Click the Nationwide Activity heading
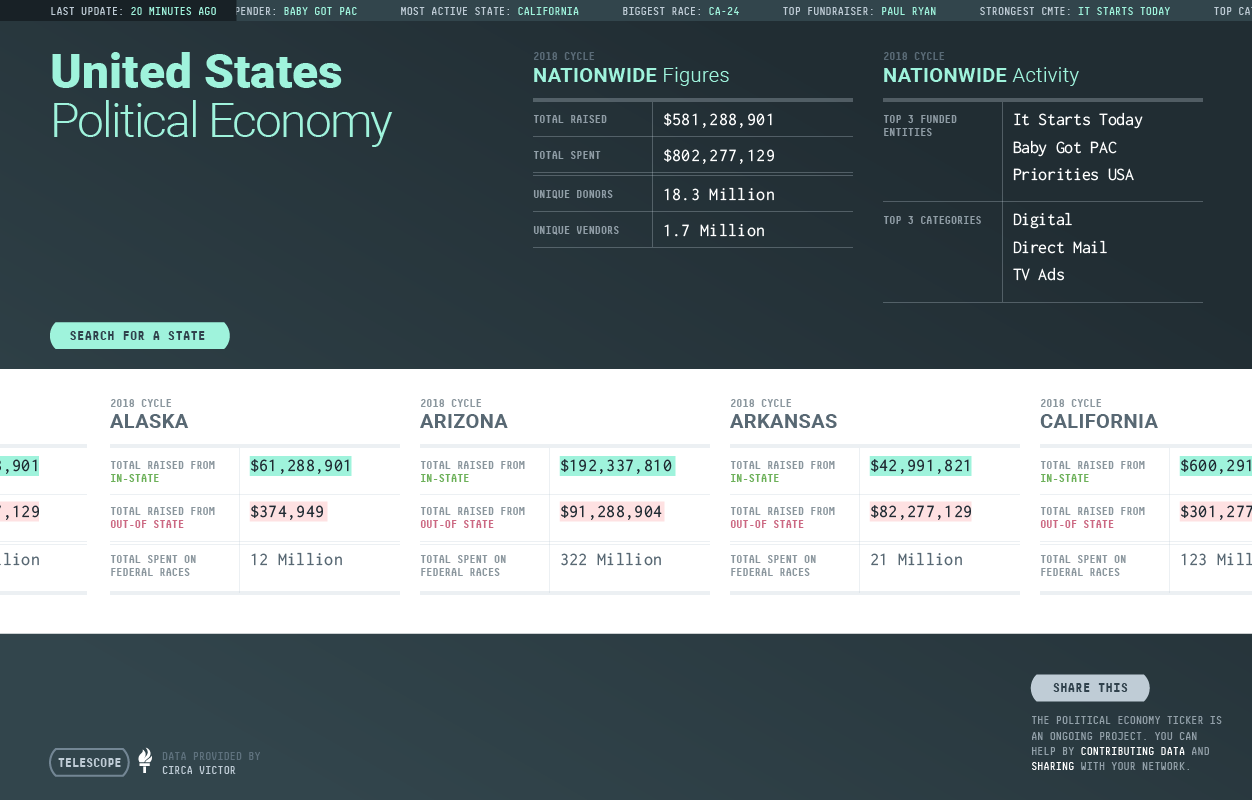1252x800 pixels. click(981, 75)
